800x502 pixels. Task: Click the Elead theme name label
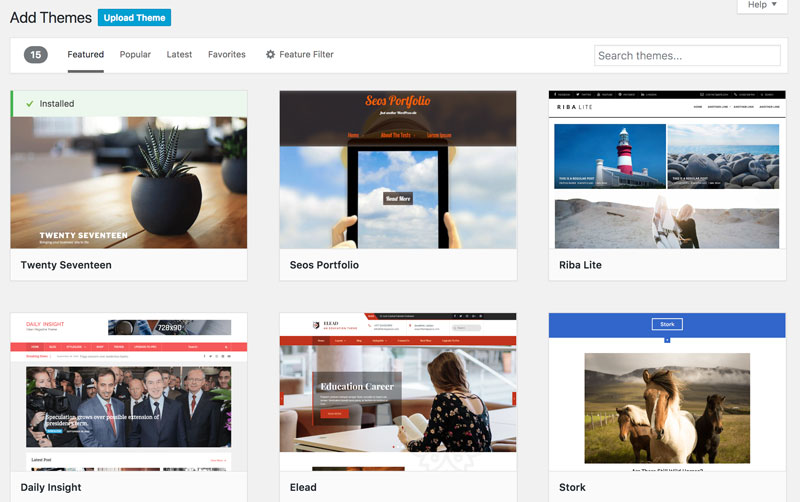tap(303, 487)
